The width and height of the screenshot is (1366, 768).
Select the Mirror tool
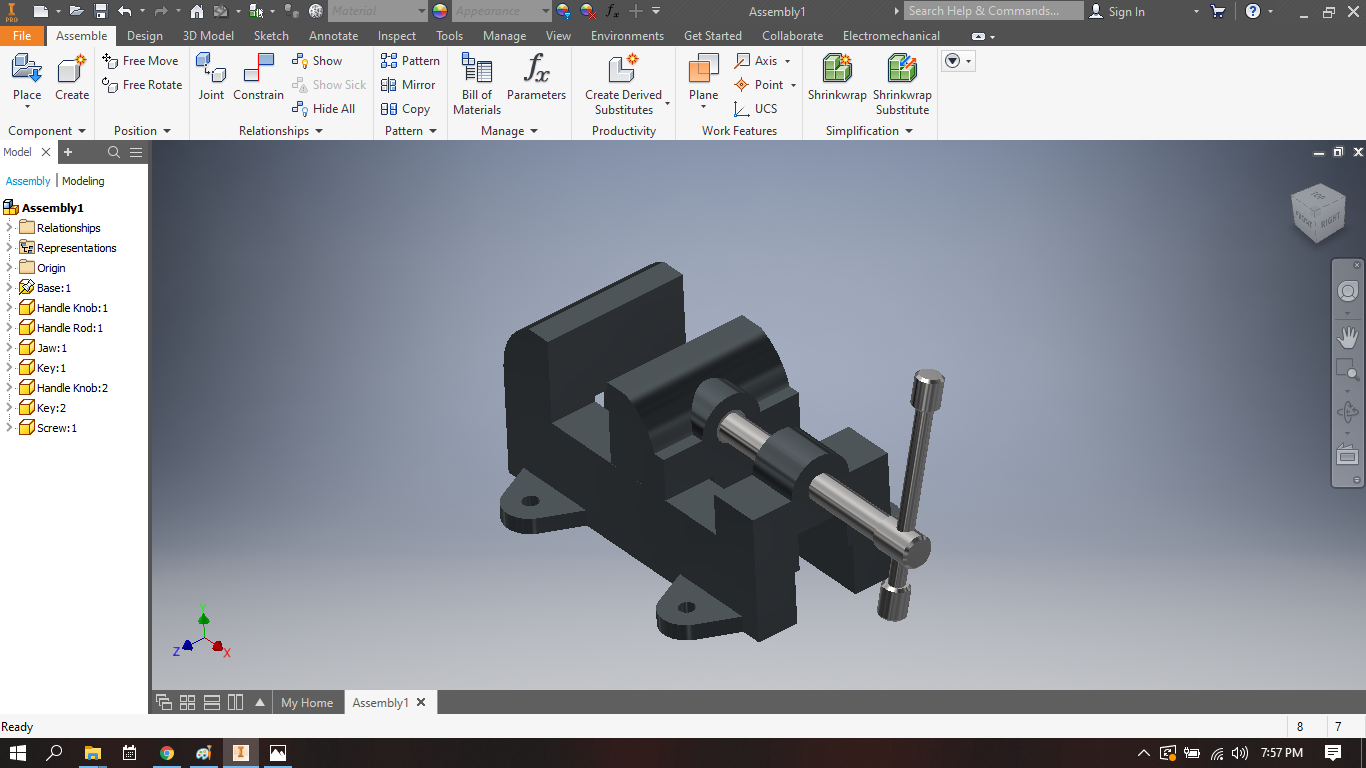409,85
